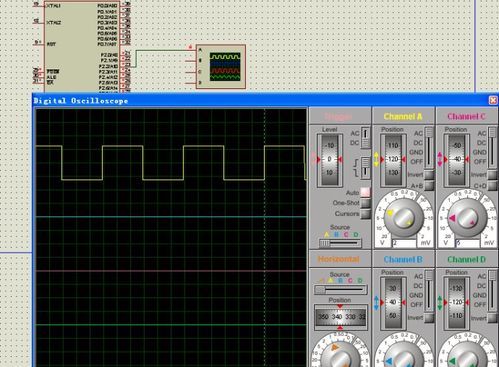Click the Channel C voltage knob
The height and width of the screenshot is (367, 499).
[467, 218]
